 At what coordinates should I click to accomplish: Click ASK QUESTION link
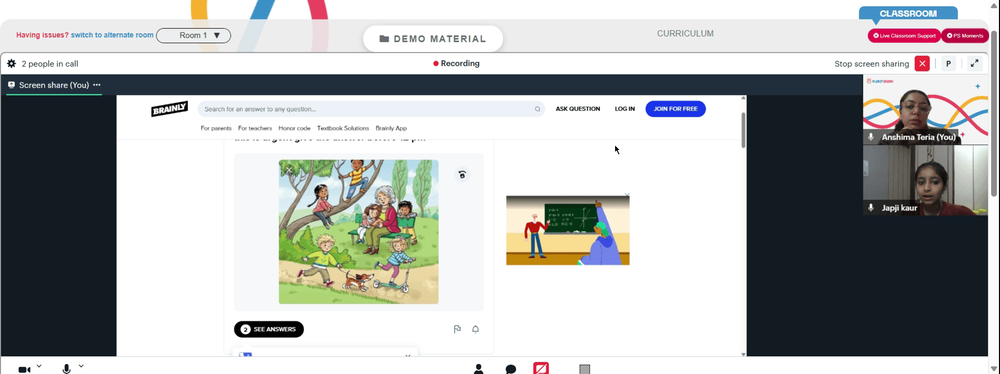pyautogui.click(x=578, y=109)
